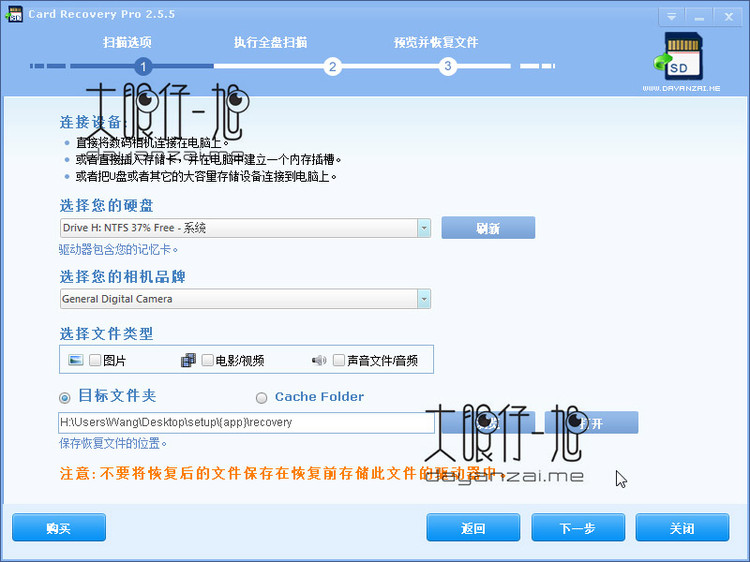Click the 选择文件类型 heading
The width and height of the screenshot is (750, 562).
point(106,333)
